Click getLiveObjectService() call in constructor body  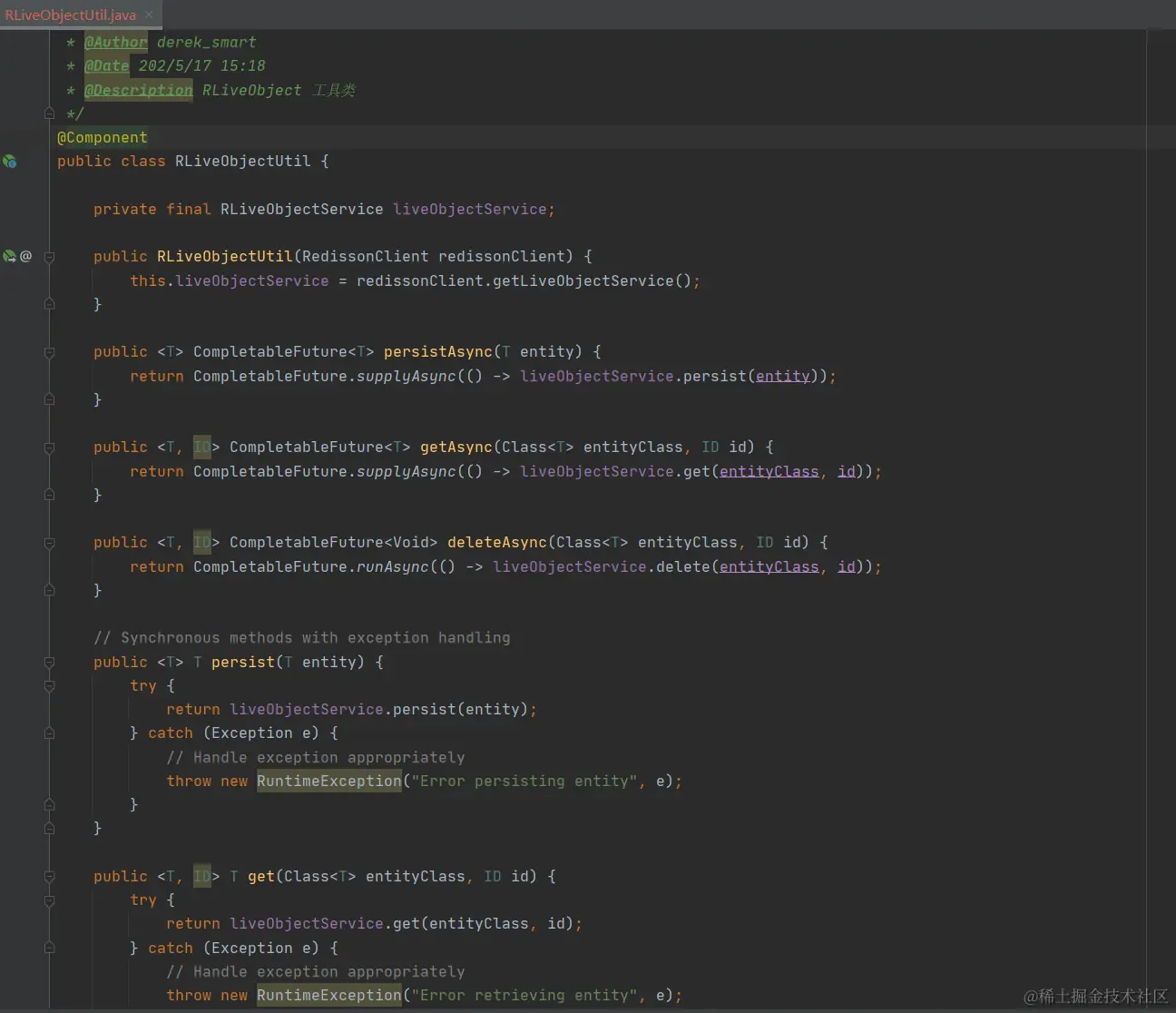(592, 280)
